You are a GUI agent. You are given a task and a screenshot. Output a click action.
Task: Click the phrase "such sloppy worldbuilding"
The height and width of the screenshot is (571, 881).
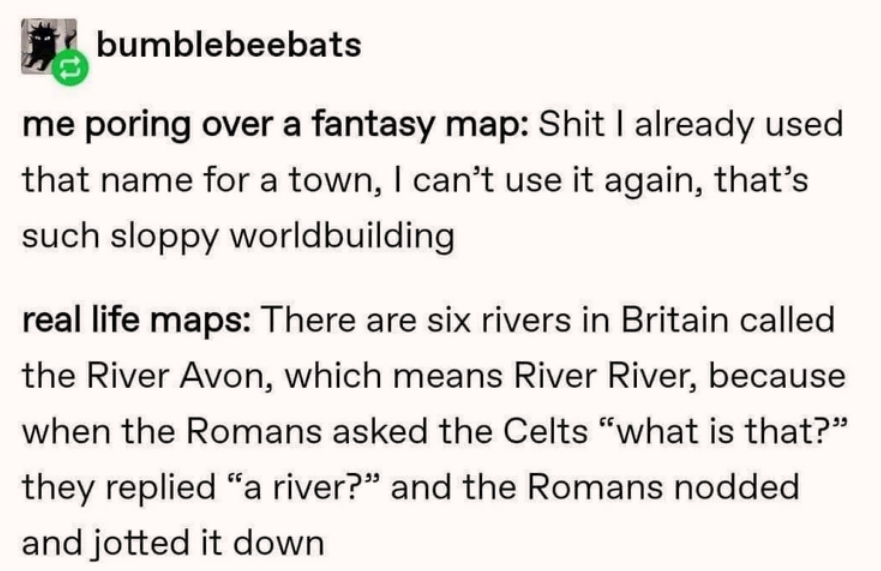point(237,237)
